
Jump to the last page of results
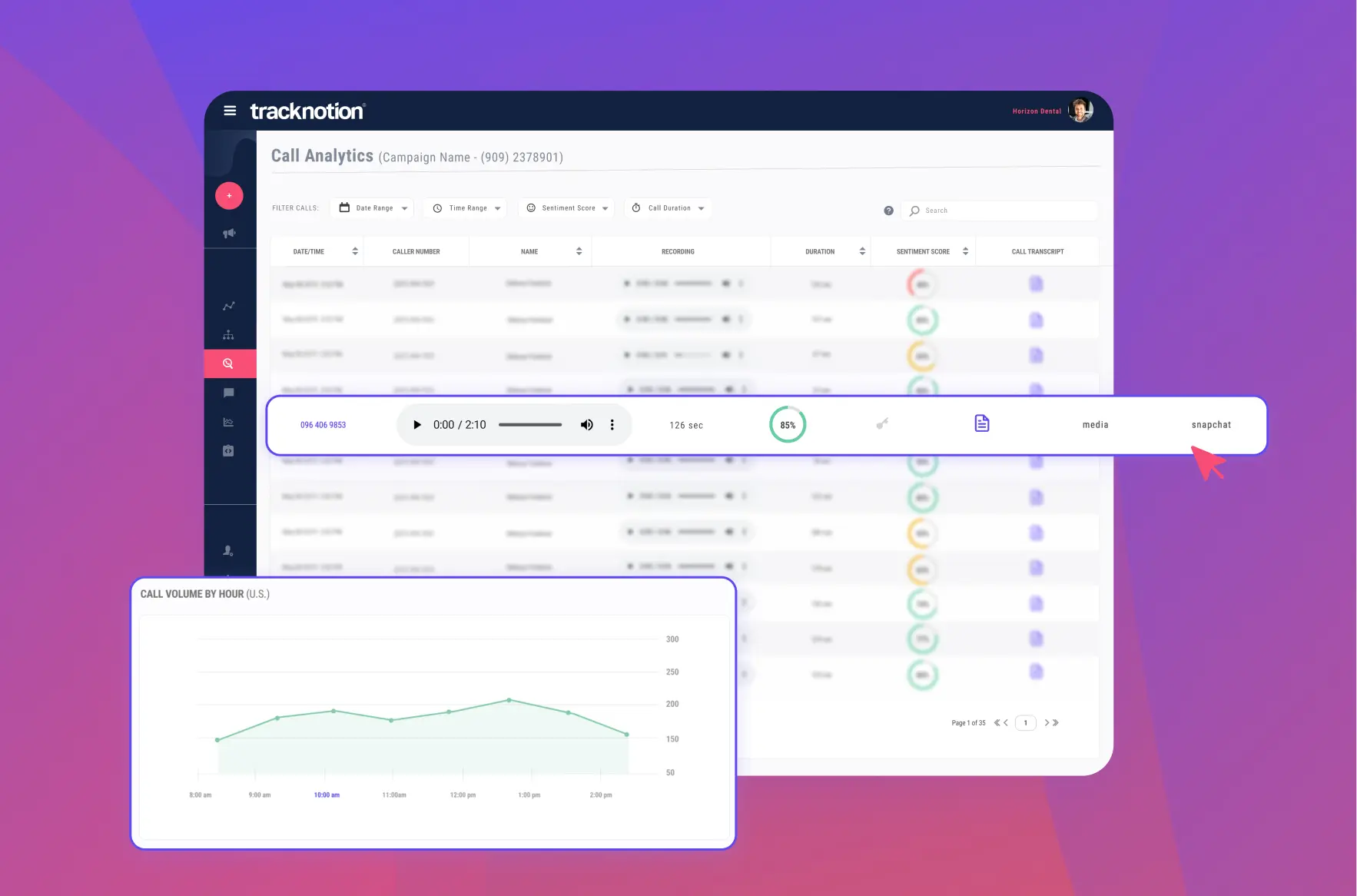pos(1056,722)
